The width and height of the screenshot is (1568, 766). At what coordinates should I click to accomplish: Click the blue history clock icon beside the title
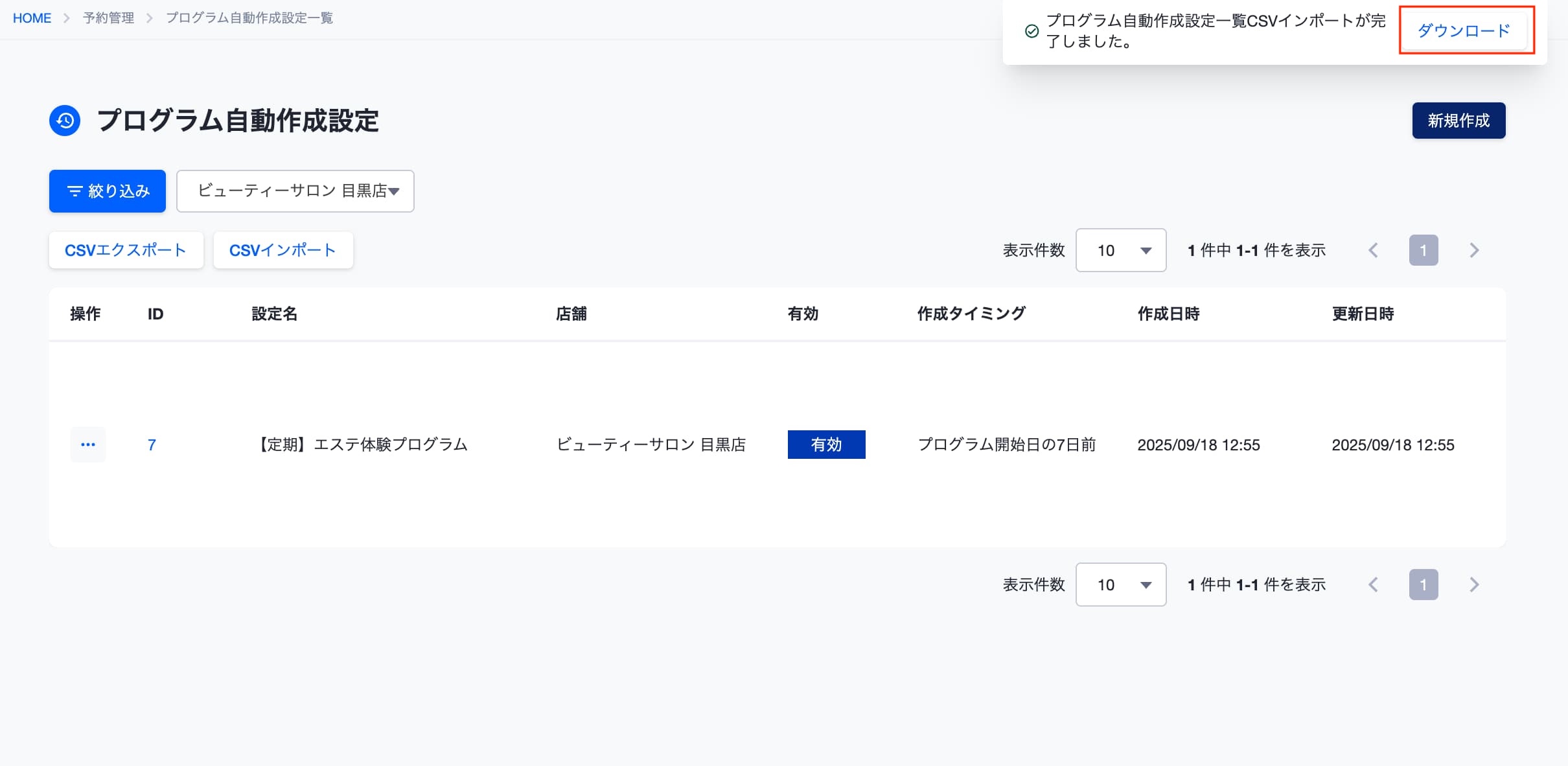click(65, 121)
